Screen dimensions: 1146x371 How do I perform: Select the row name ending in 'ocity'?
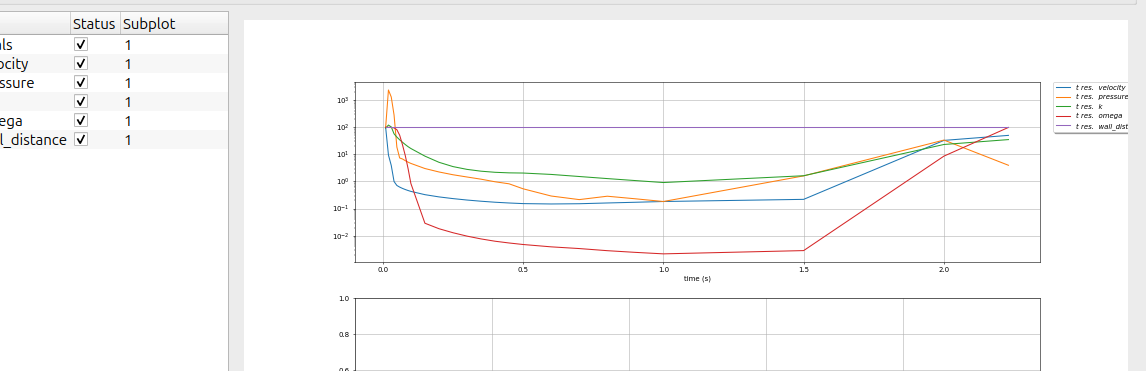point(14,64)
